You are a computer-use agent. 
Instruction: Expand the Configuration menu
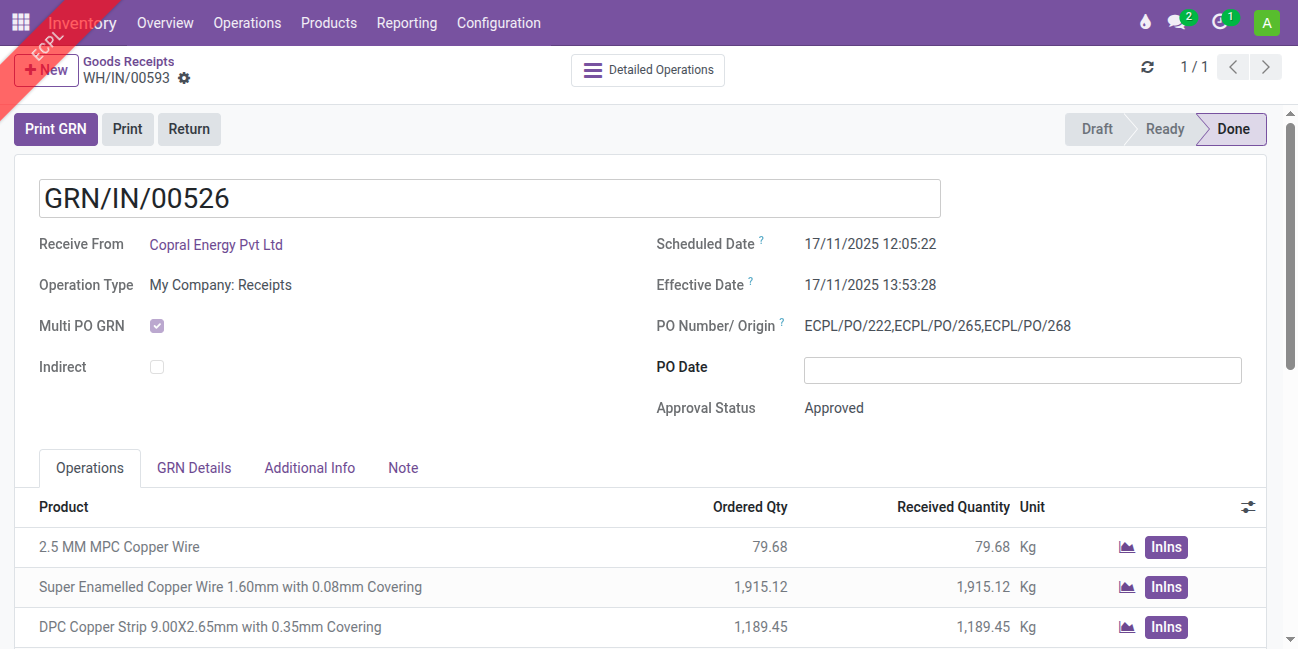pos(498,22)
